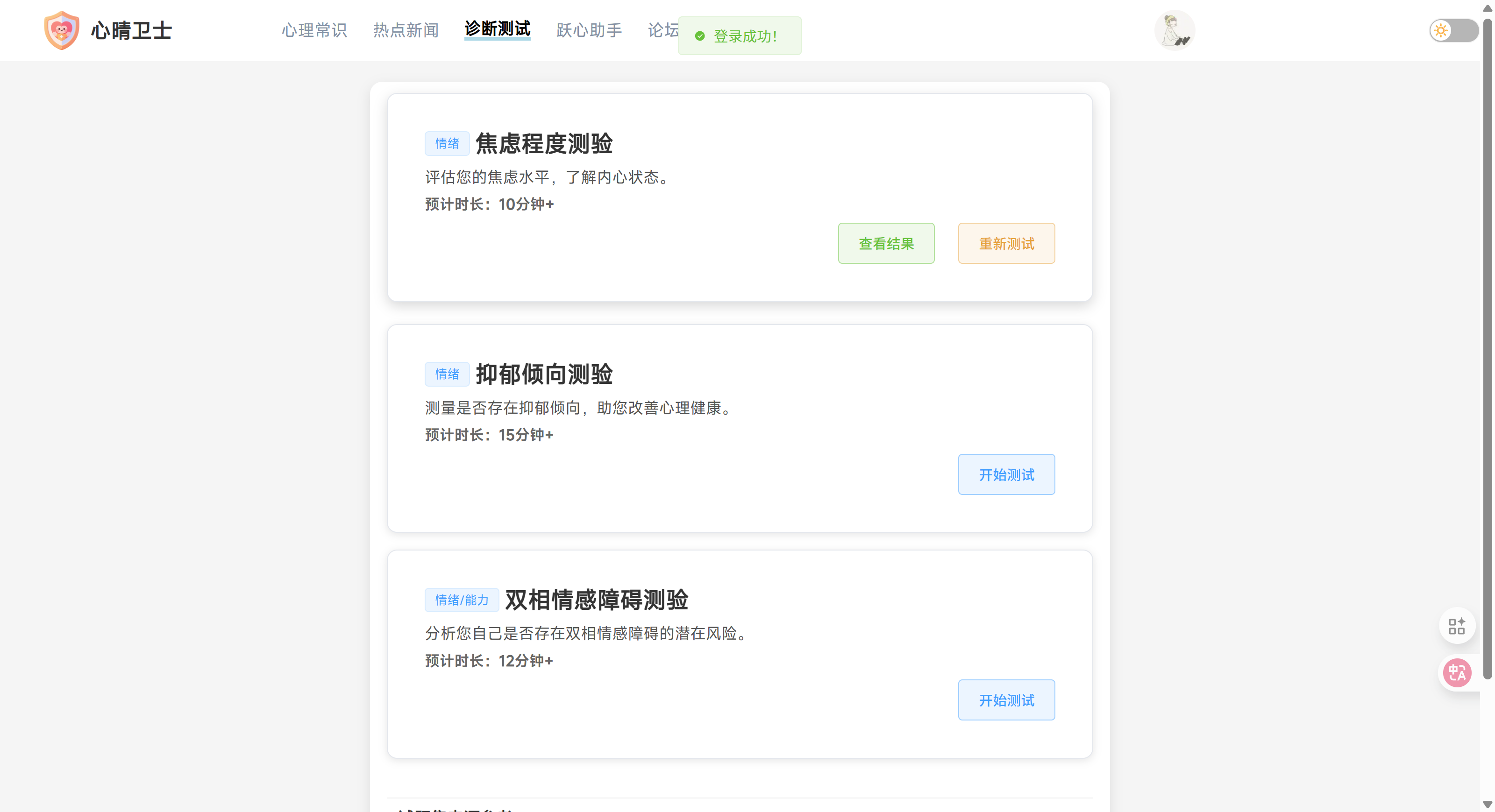Open the 跃心助手 nav tab

tap(589, 30)
